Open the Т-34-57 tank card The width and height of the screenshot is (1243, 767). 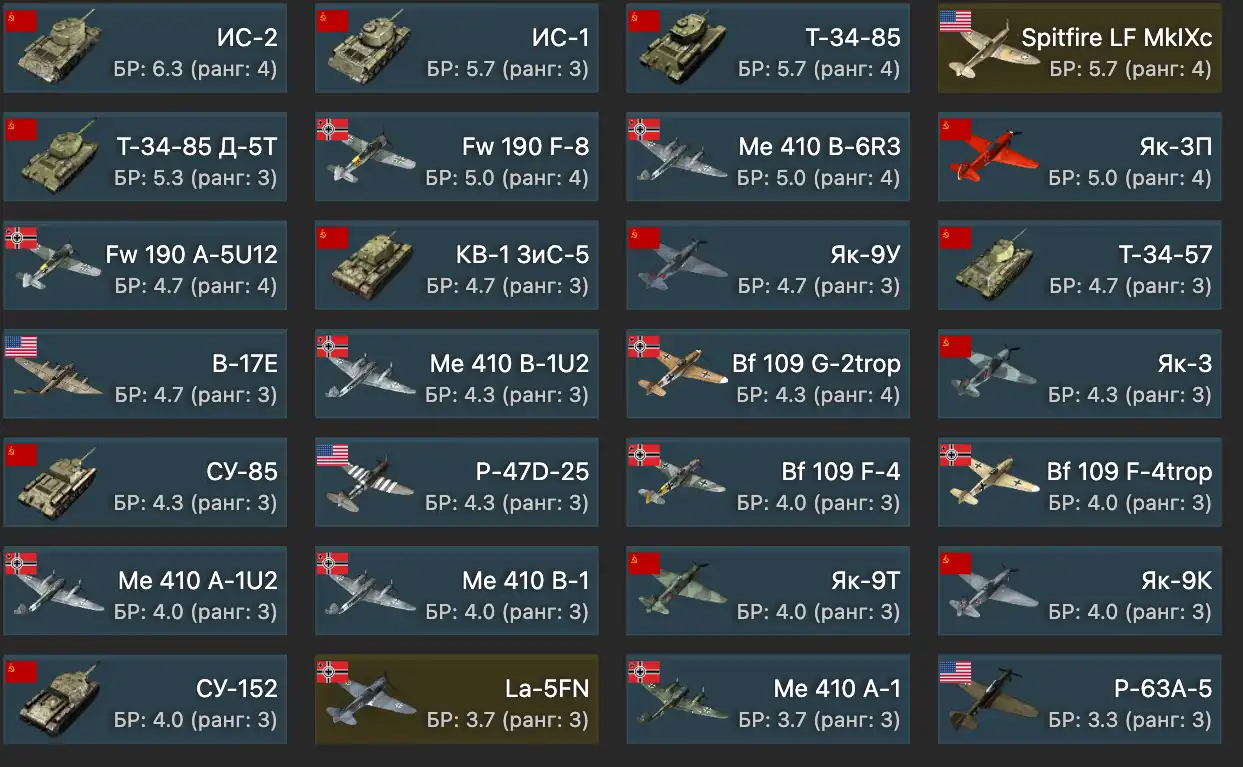[1080, 266]
